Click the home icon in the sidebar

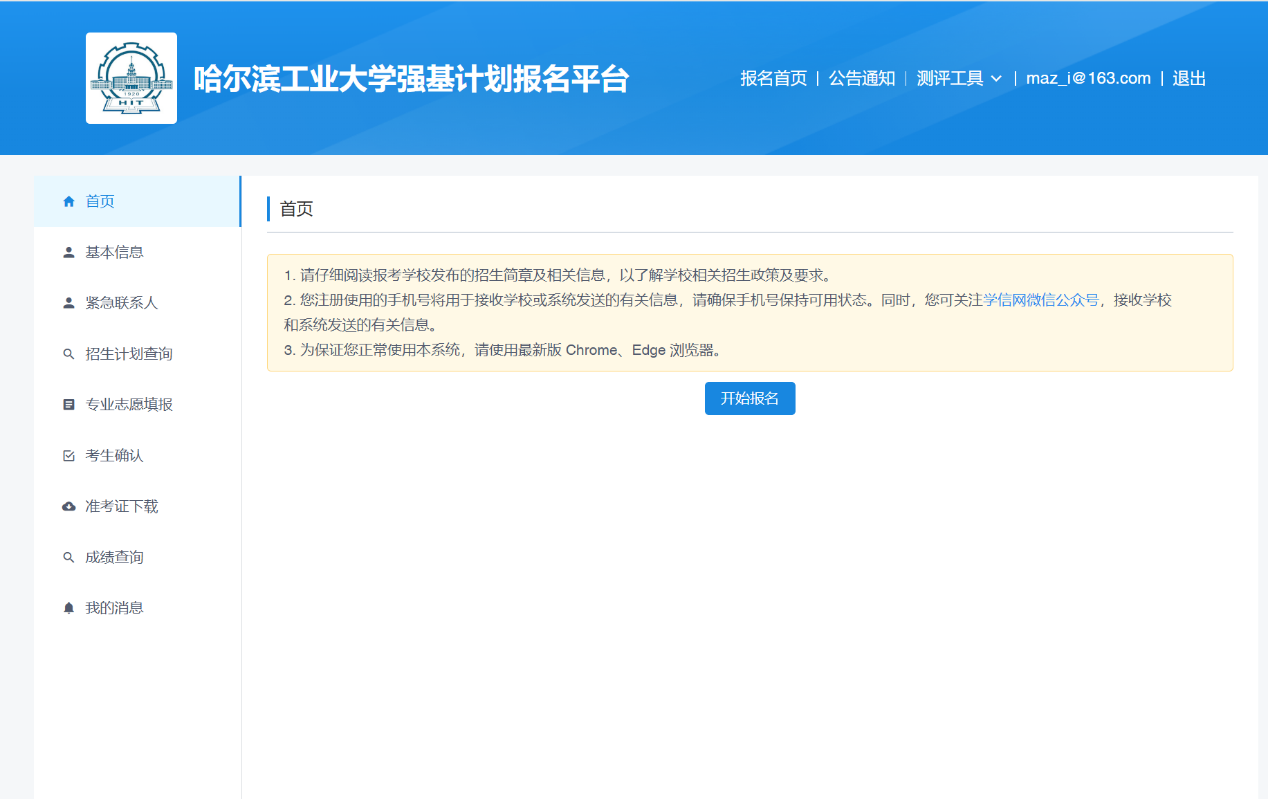tap(69, 201)
